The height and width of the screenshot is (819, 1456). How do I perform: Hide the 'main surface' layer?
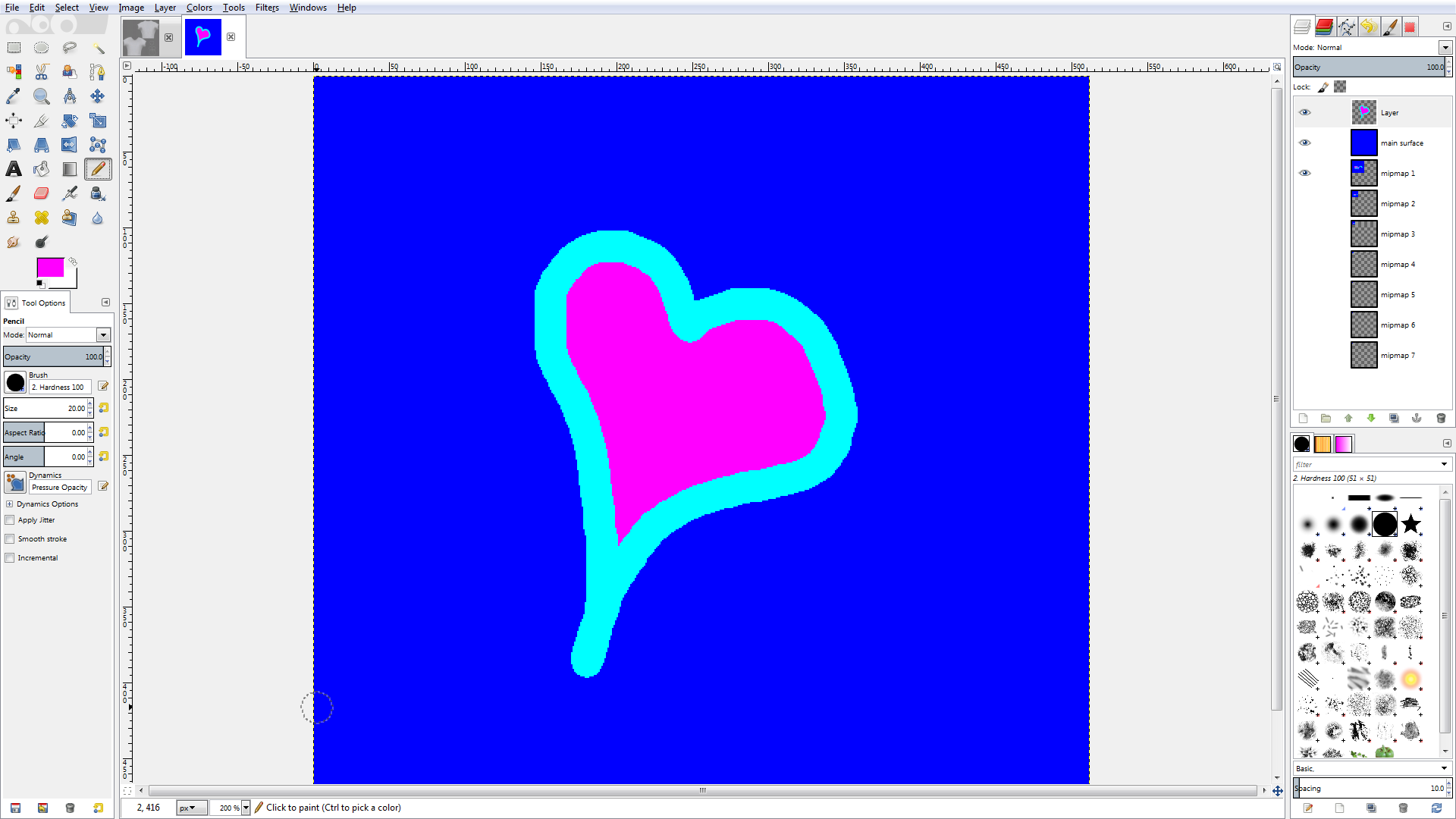coord(1304,143)
